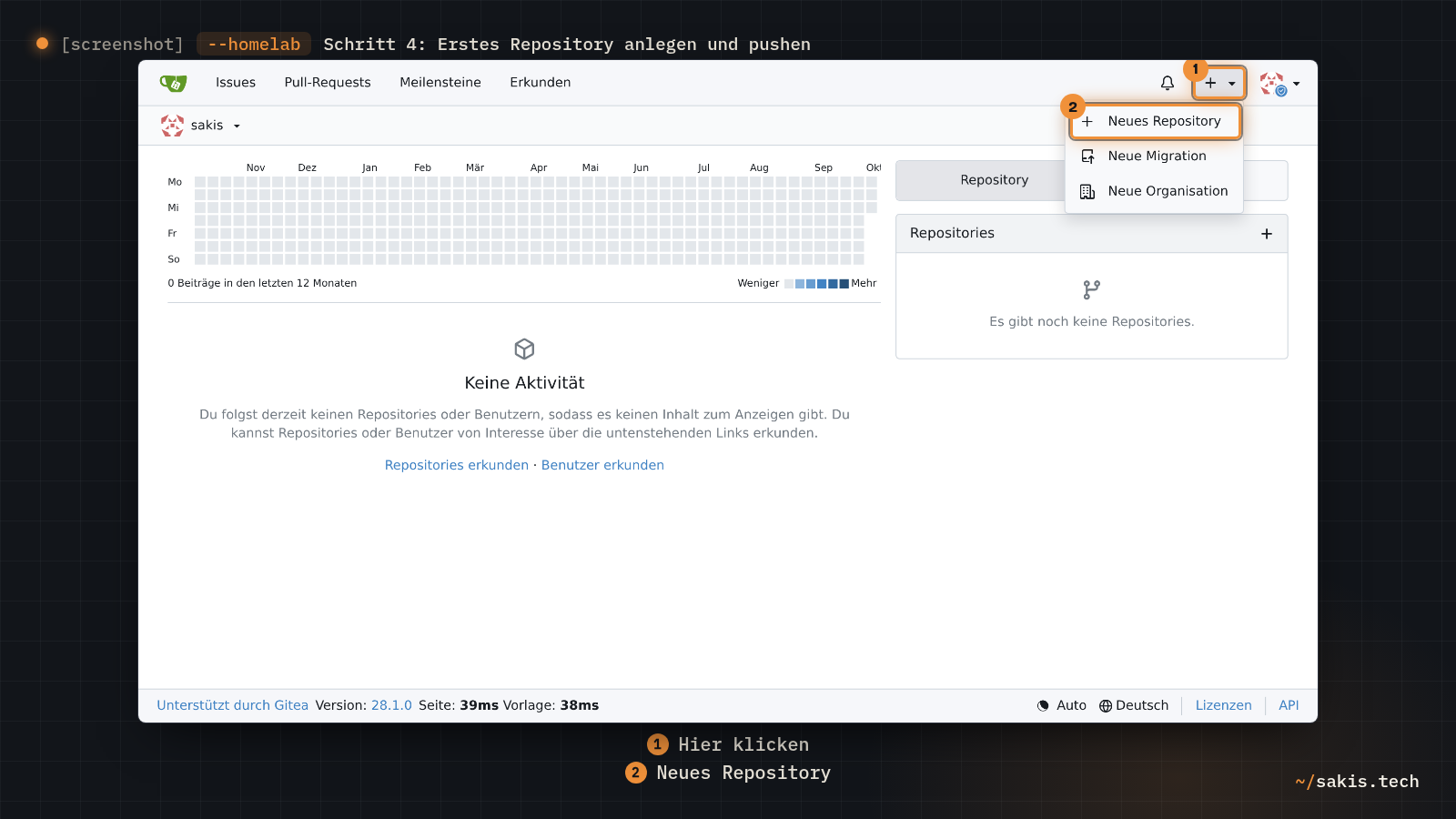Choose Neue Migration from menu
Screen dimensions: 1456x819
point(1154,157)
